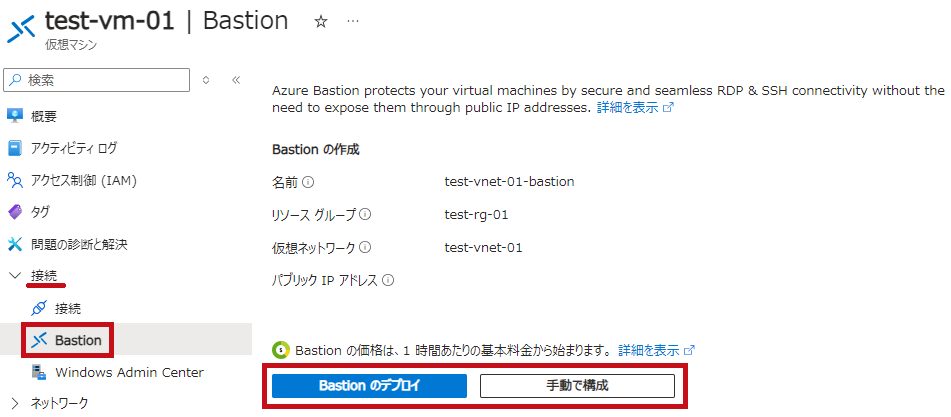Click info icon next to 名前
This screenshot has width=951, height=417.
[308, 181]
